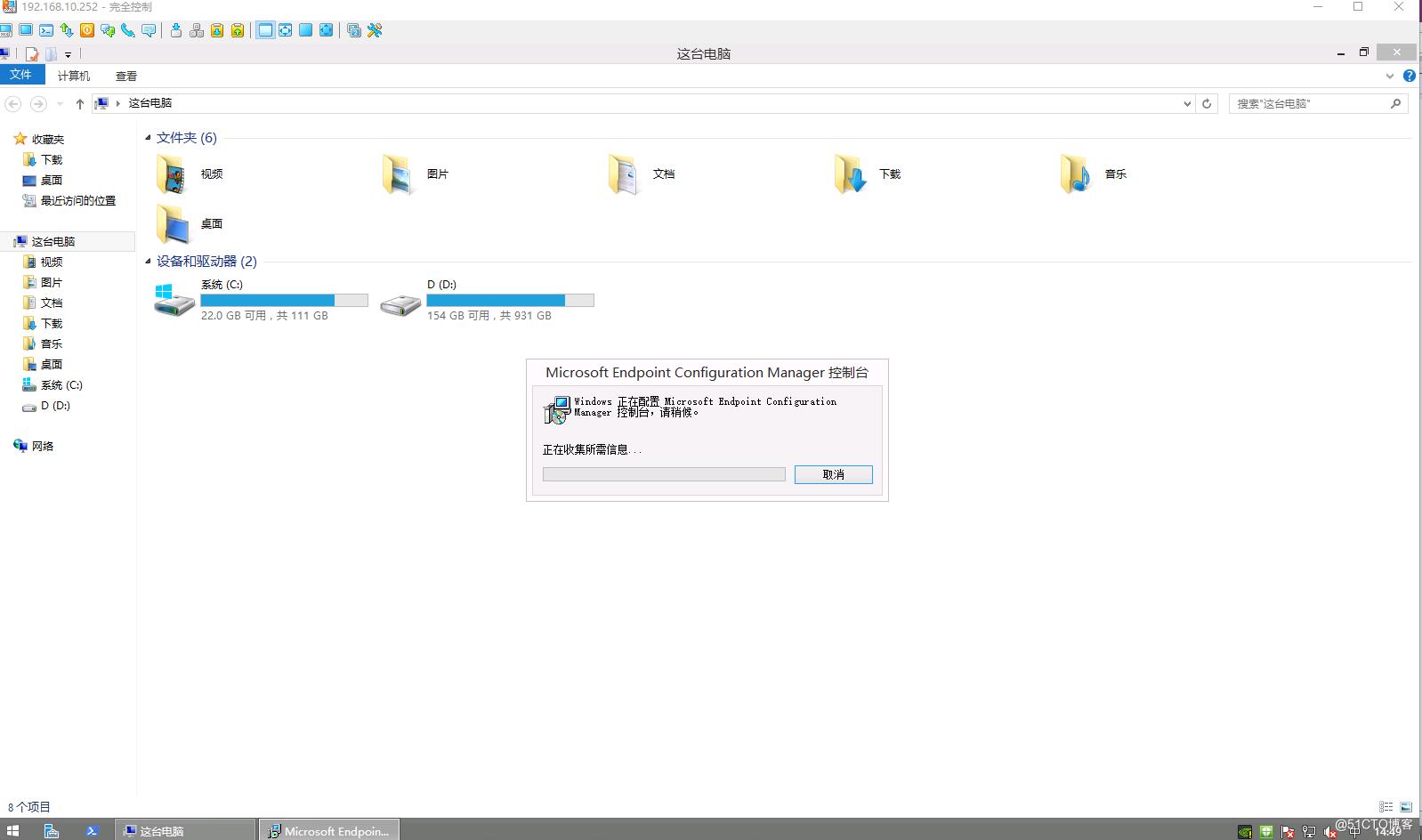Image resolution: width=1422 pixels, height=840 pixels.
Task: Click the address bar showing 这台电脑
Action: tap(643, 103)
